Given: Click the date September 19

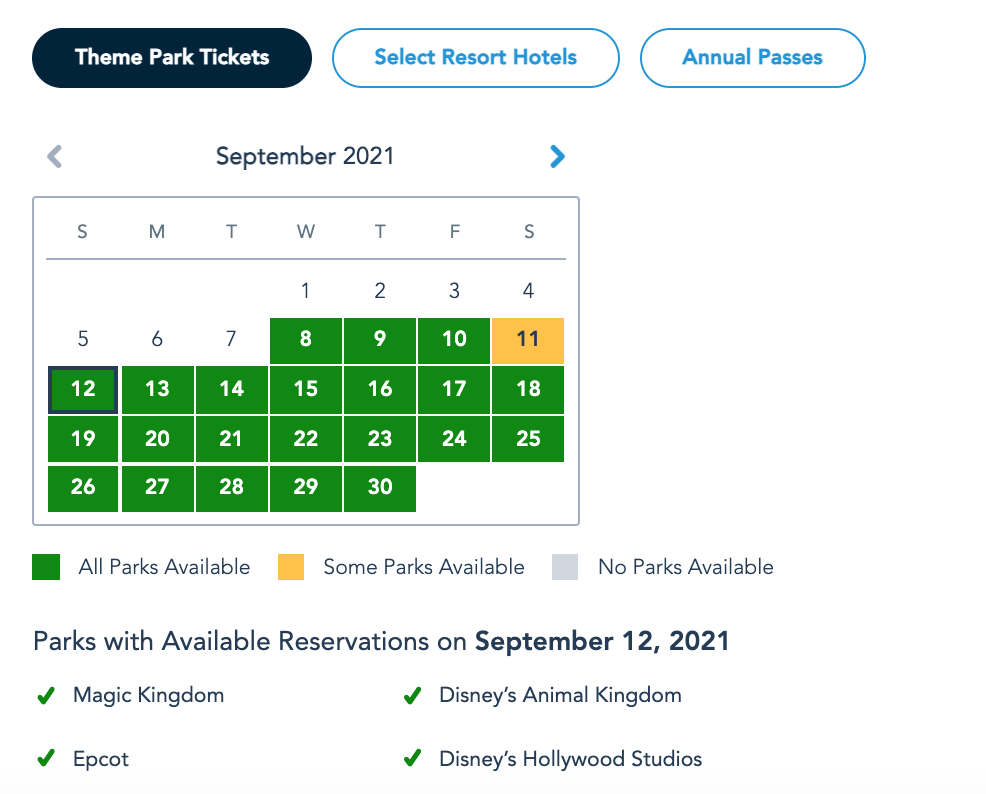Looking at the screenshot, I should (83, 438).
